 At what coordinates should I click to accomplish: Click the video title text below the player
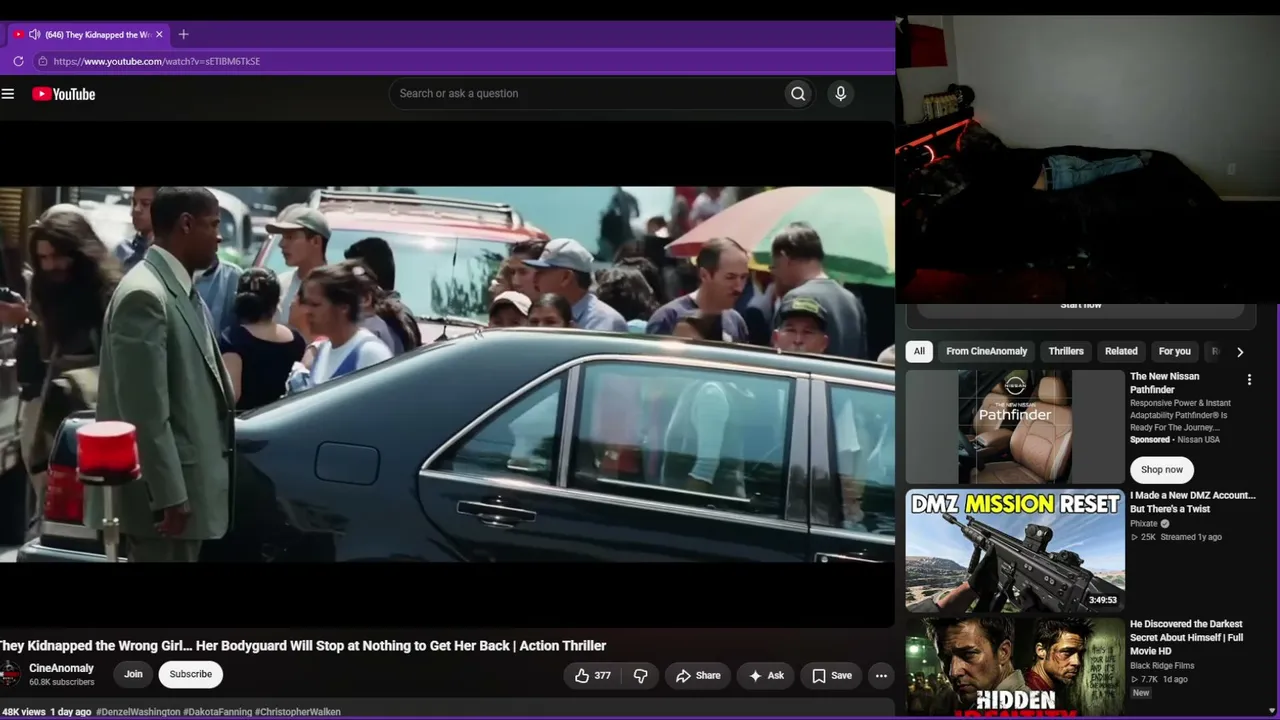303,646
